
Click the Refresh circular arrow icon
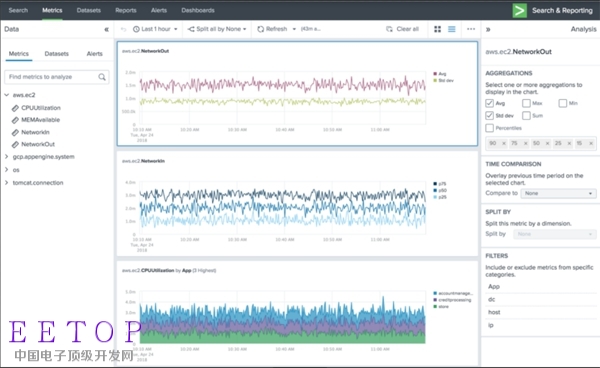pos(261,29)
